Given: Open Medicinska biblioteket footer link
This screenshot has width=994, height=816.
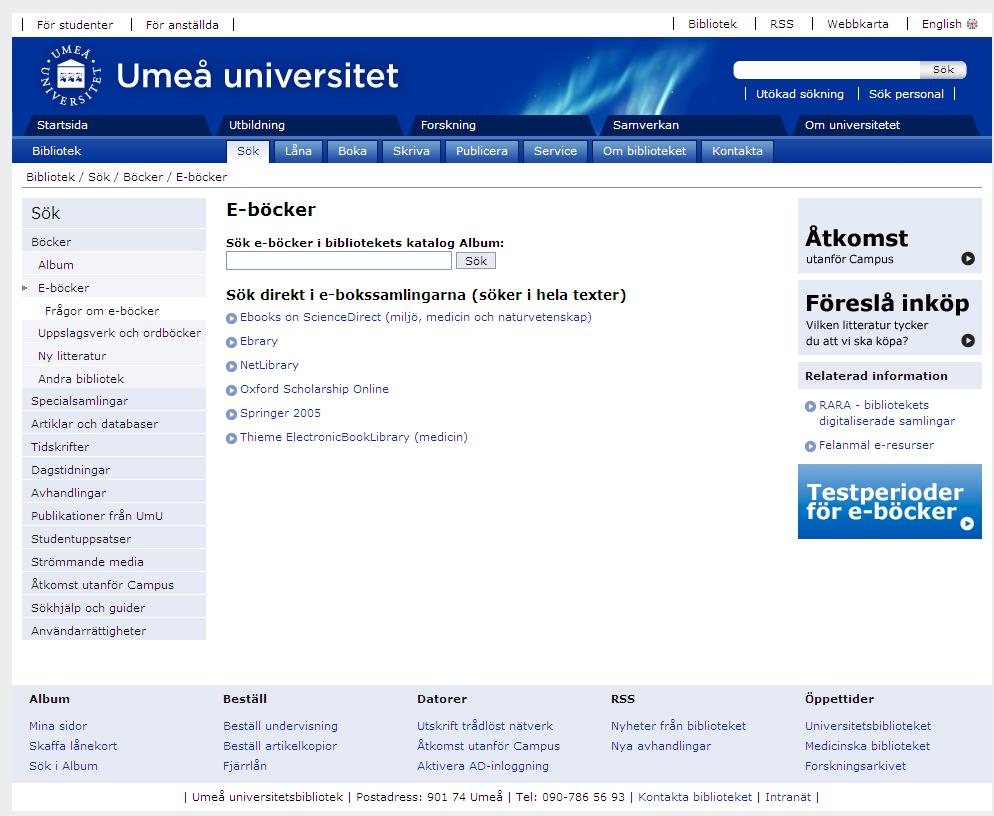Looking at the screenshot, I should (x=867, y=746).
